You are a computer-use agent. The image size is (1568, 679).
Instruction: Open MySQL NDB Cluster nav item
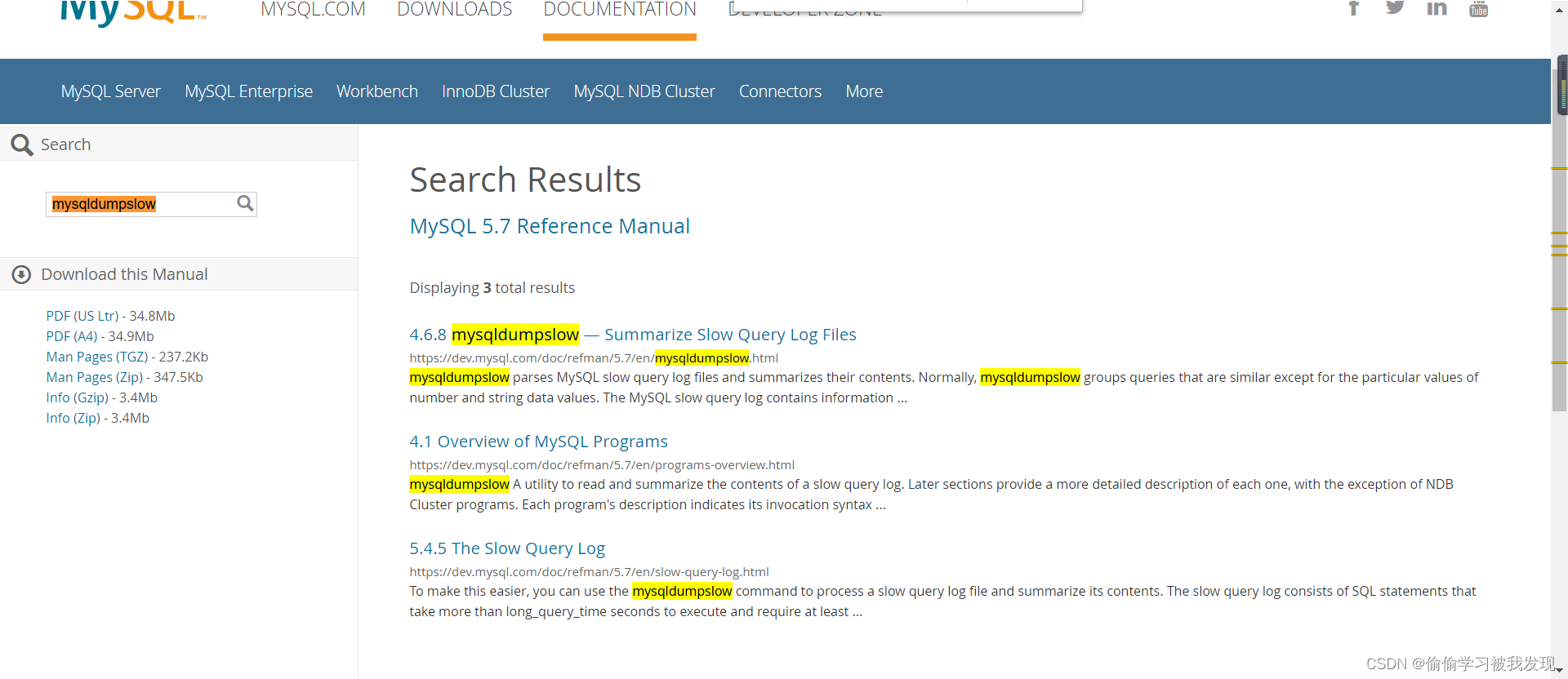644,91
